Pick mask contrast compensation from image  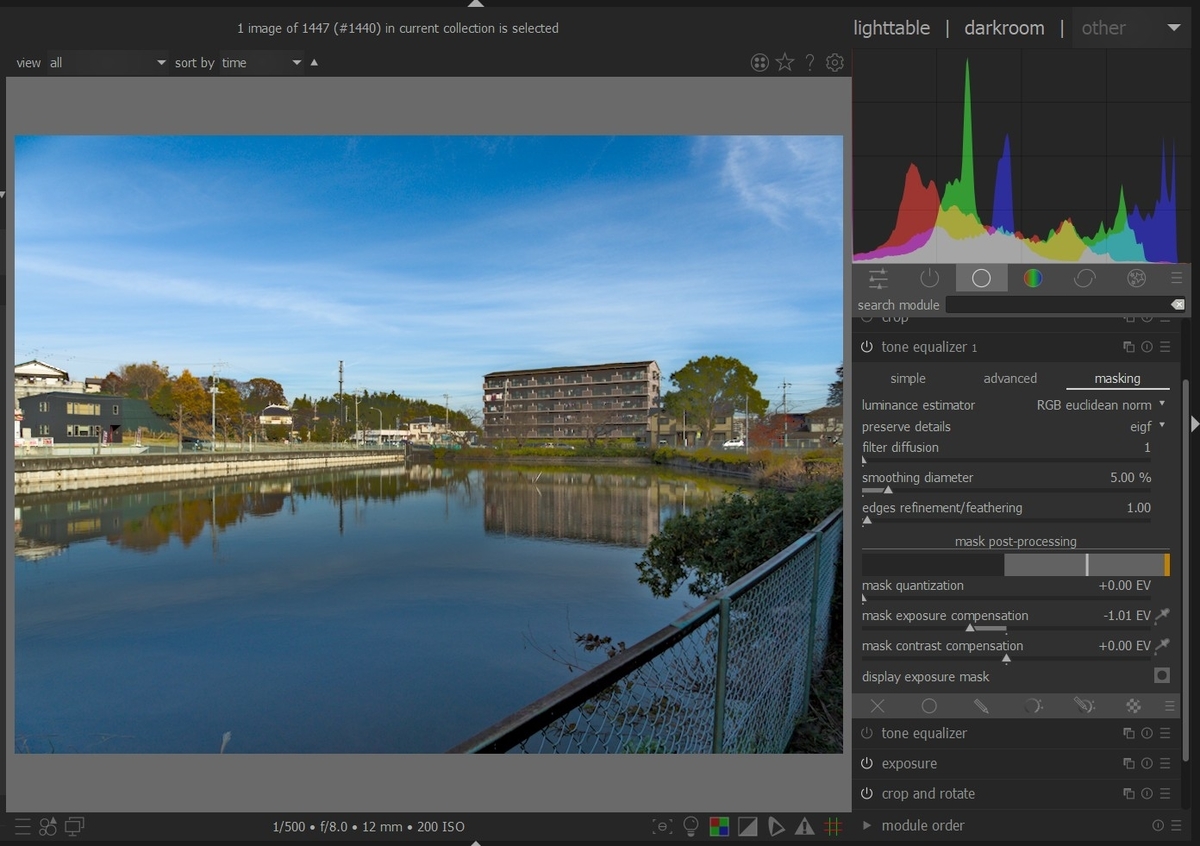click(1162, 646)
